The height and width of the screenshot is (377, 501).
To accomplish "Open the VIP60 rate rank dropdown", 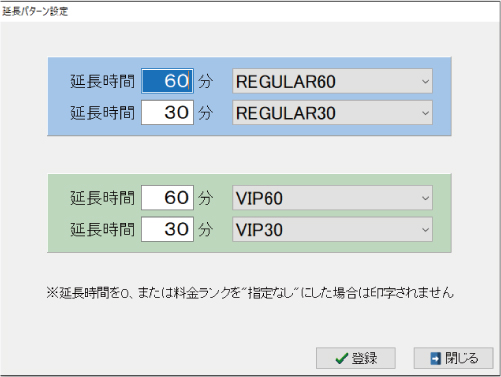I will (x=332, y=198).
